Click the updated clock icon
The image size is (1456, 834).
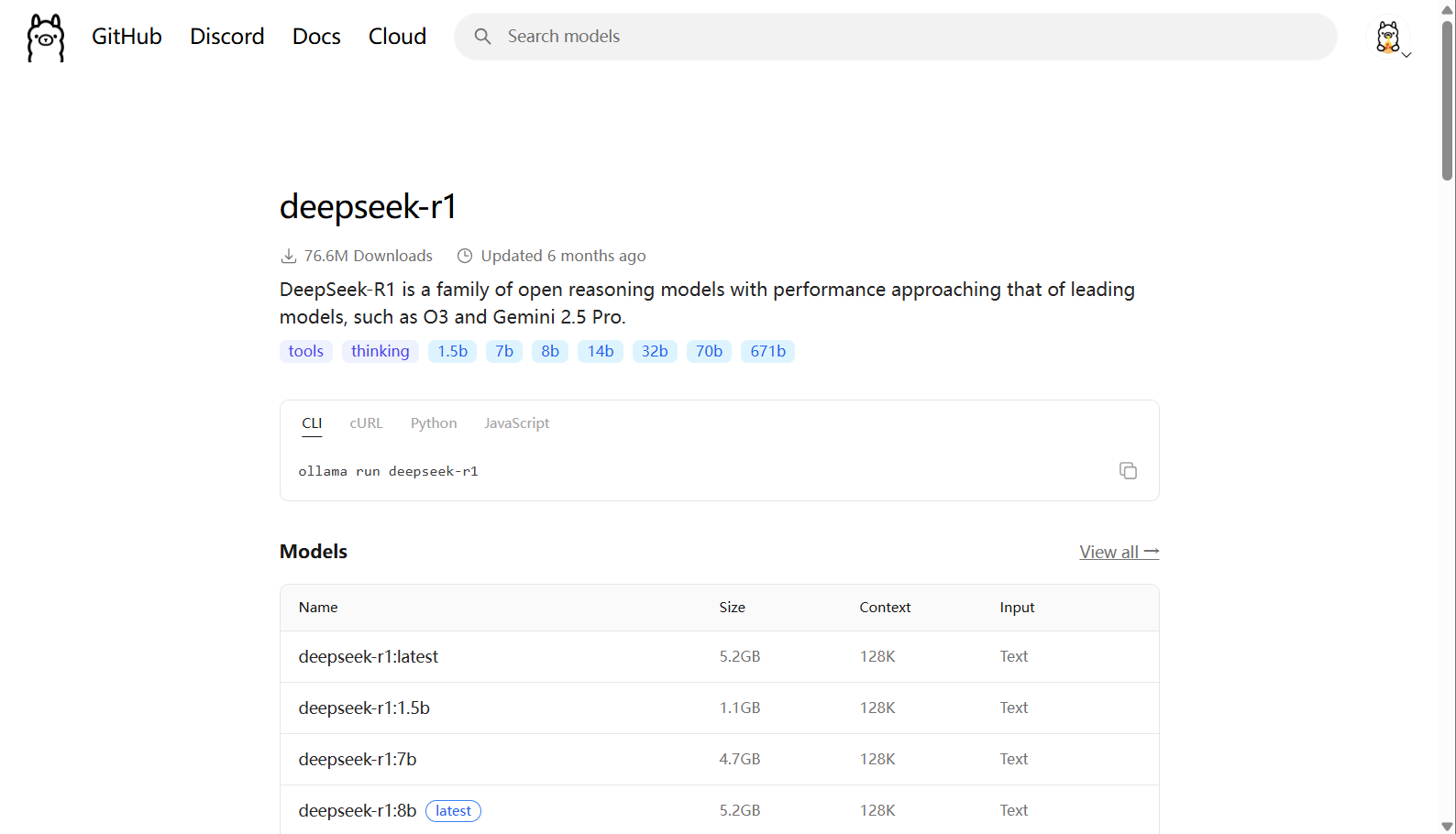(465, 256)
